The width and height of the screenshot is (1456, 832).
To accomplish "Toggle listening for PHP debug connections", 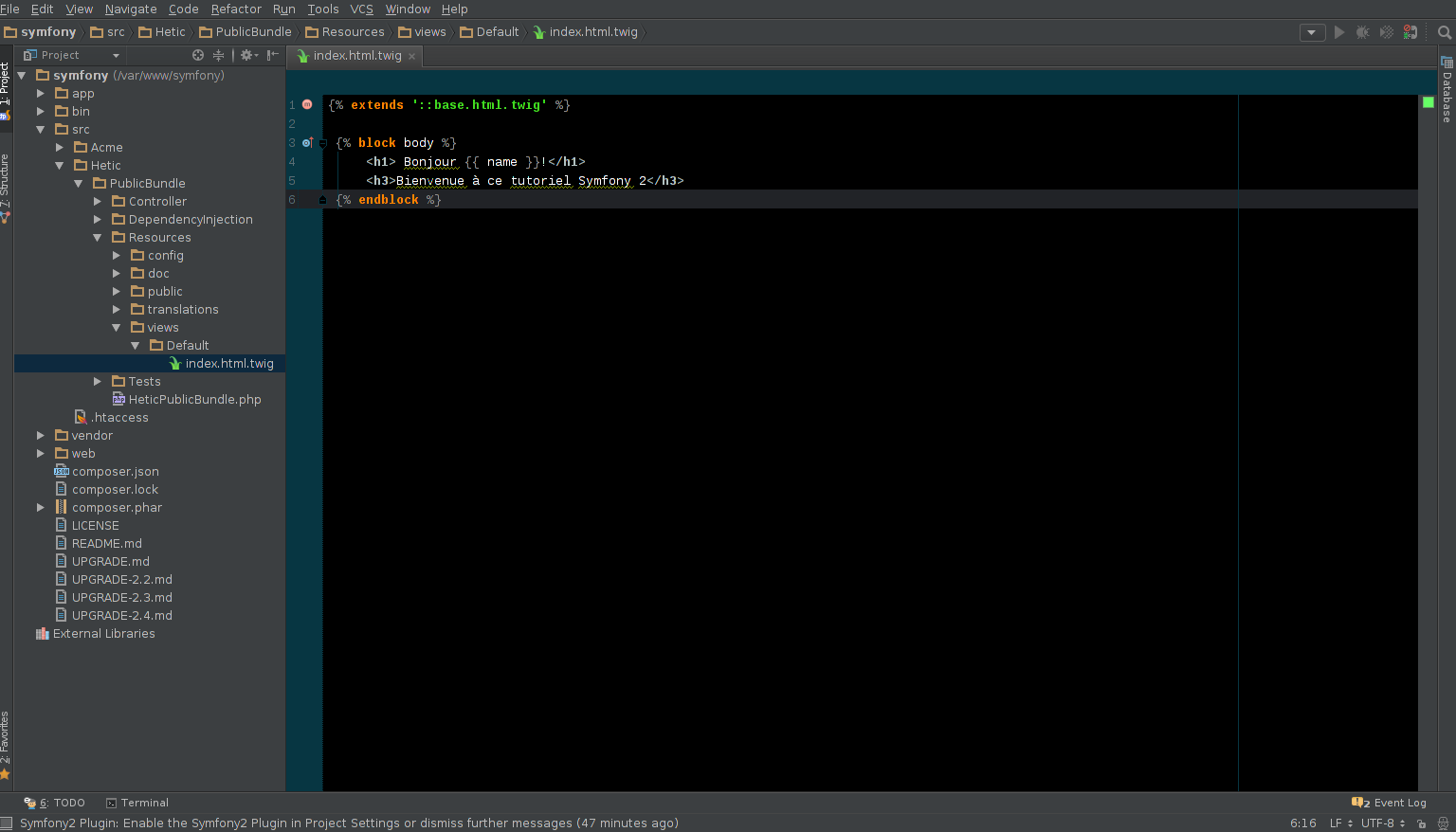I will click(1410, 32).
